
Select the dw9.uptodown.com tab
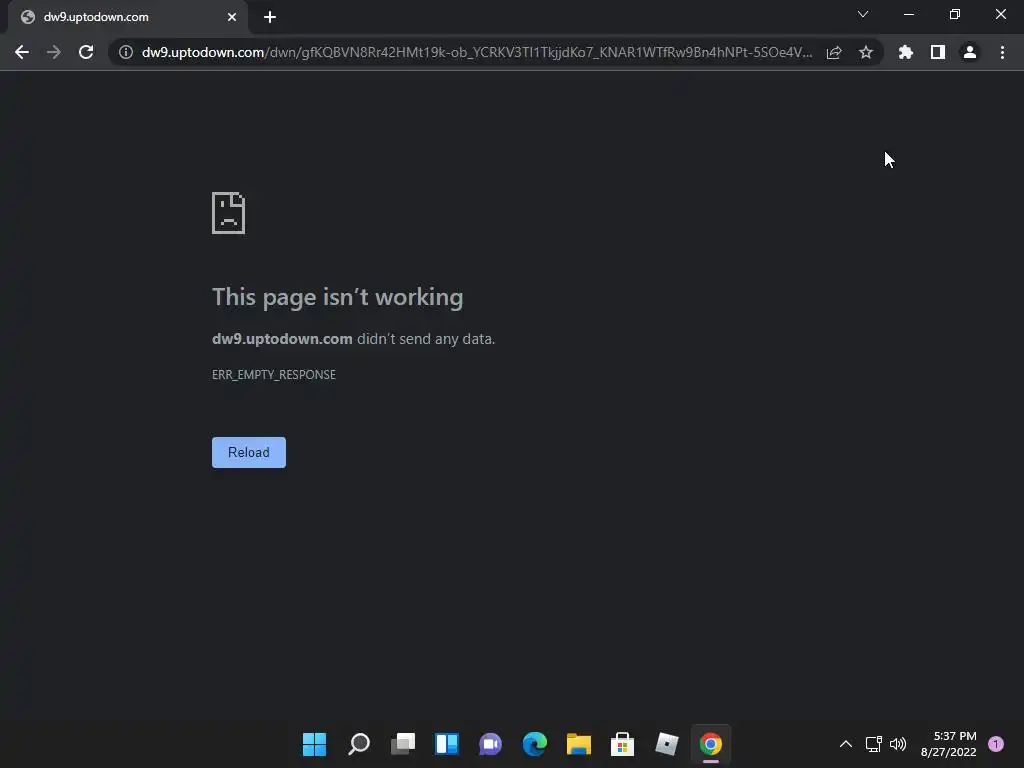pyautogui.click(x=127, y=17)
